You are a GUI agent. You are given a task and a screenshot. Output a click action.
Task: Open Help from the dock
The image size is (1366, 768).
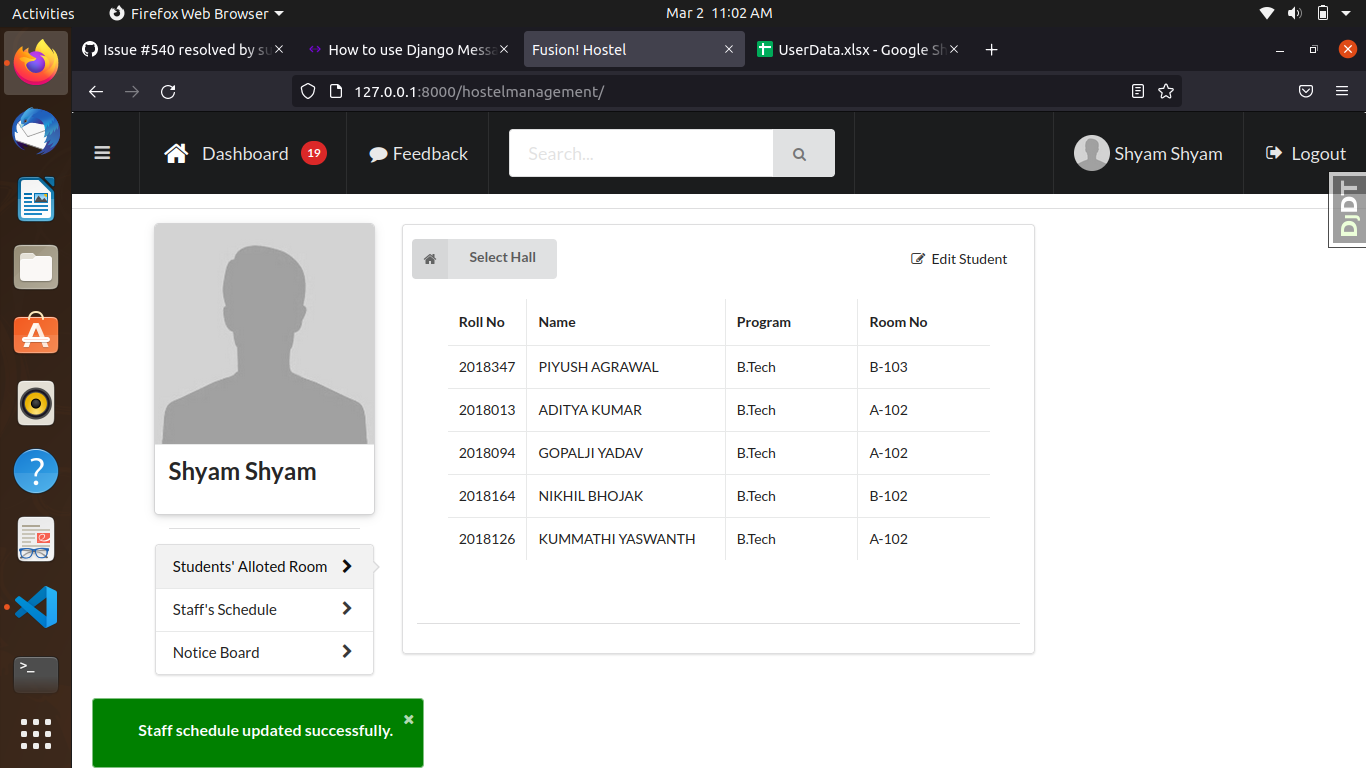coord(36,471)
